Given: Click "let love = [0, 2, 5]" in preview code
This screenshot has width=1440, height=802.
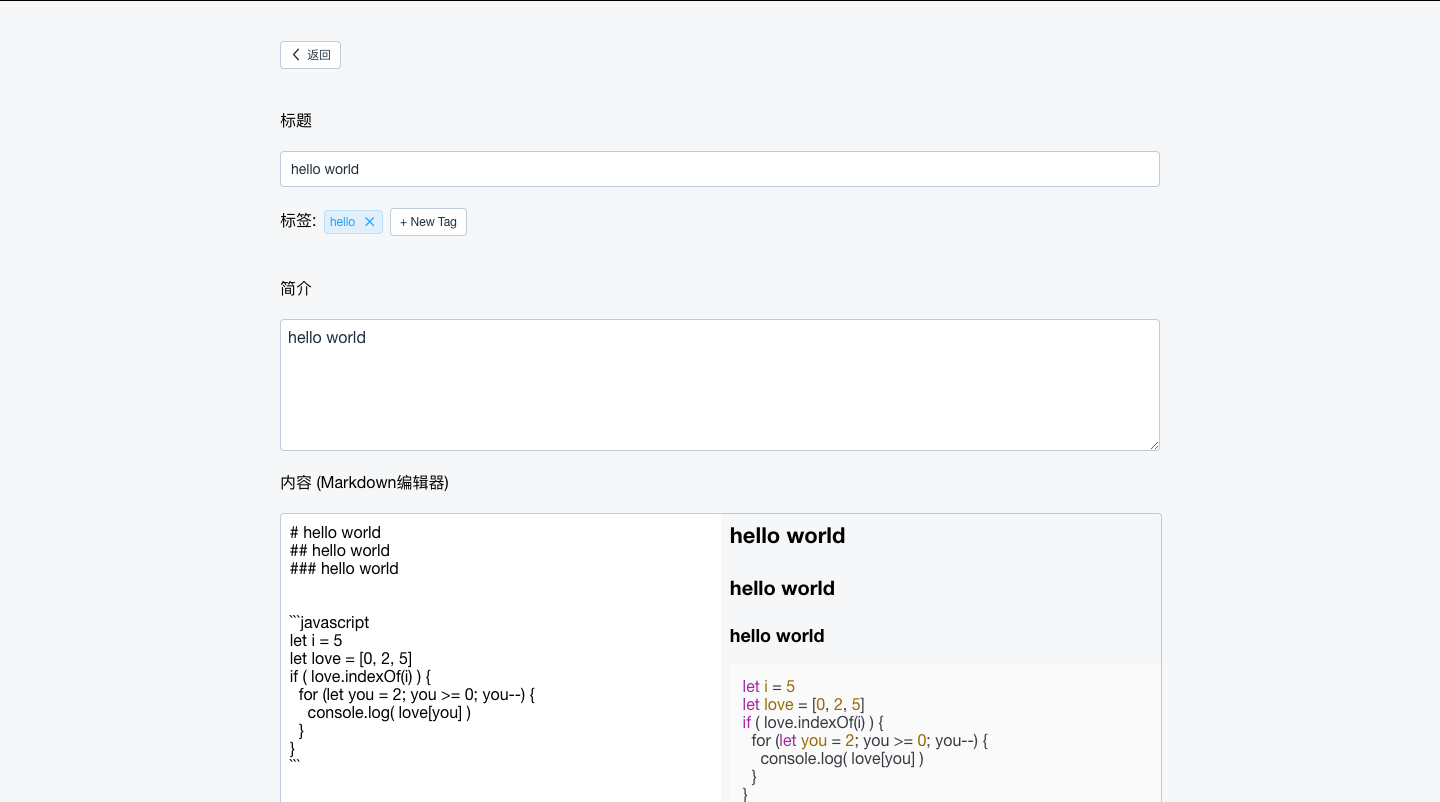Looking at the screenshot, I should 803,704.
